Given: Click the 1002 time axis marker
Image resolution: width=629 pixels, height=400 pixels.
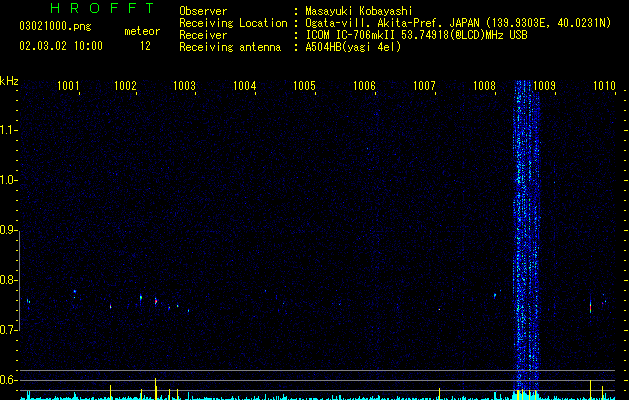Looking at the screenshot, I should coord(125,85).
